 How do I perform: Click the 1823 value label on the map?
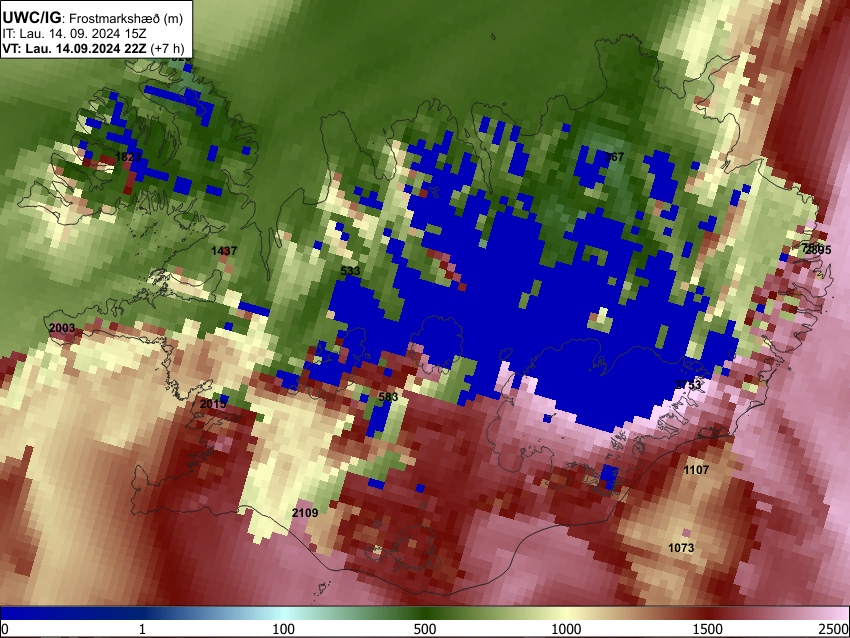(x=128, y=157)
